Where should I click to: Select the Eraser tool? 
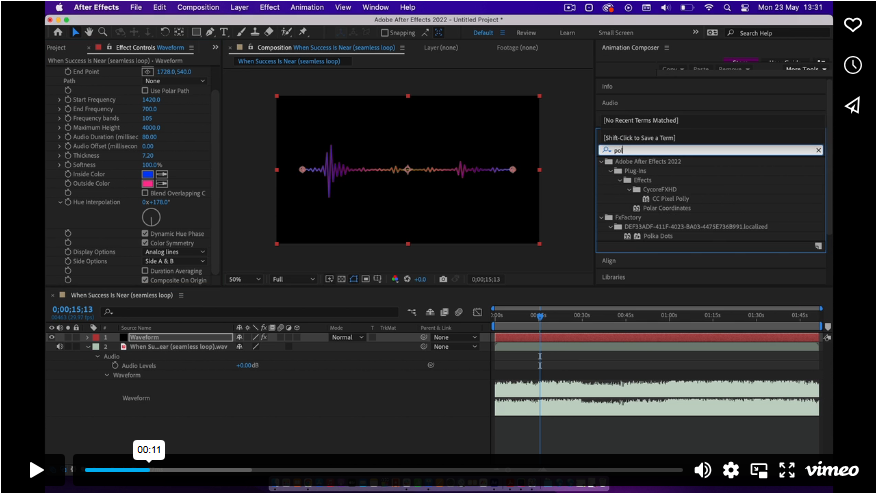pyautogui.click(x=268, y=32)
